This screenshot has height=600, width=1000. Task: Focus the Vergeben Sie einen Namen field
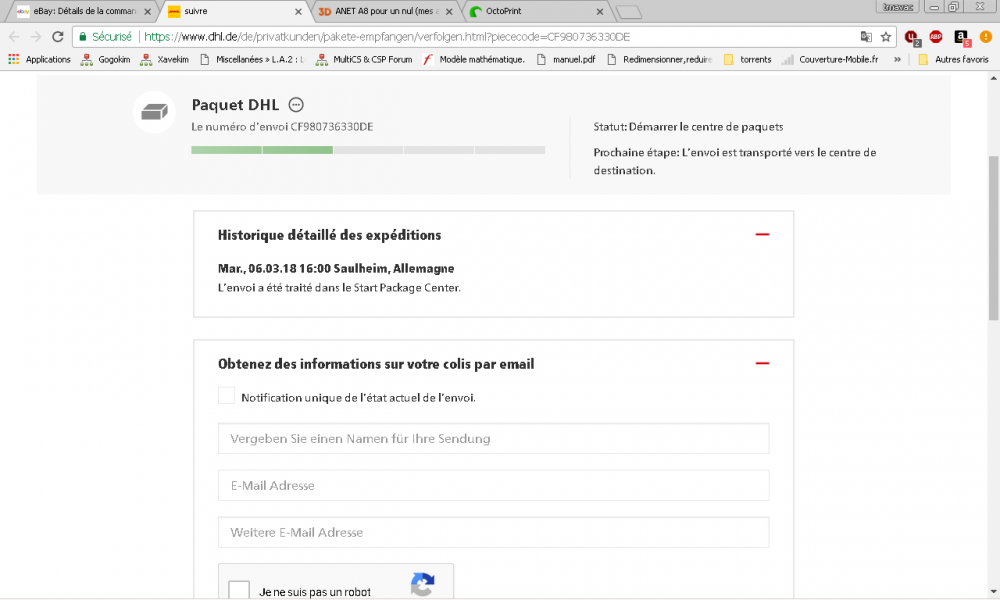pyautogui.click(x=494, y=439)
